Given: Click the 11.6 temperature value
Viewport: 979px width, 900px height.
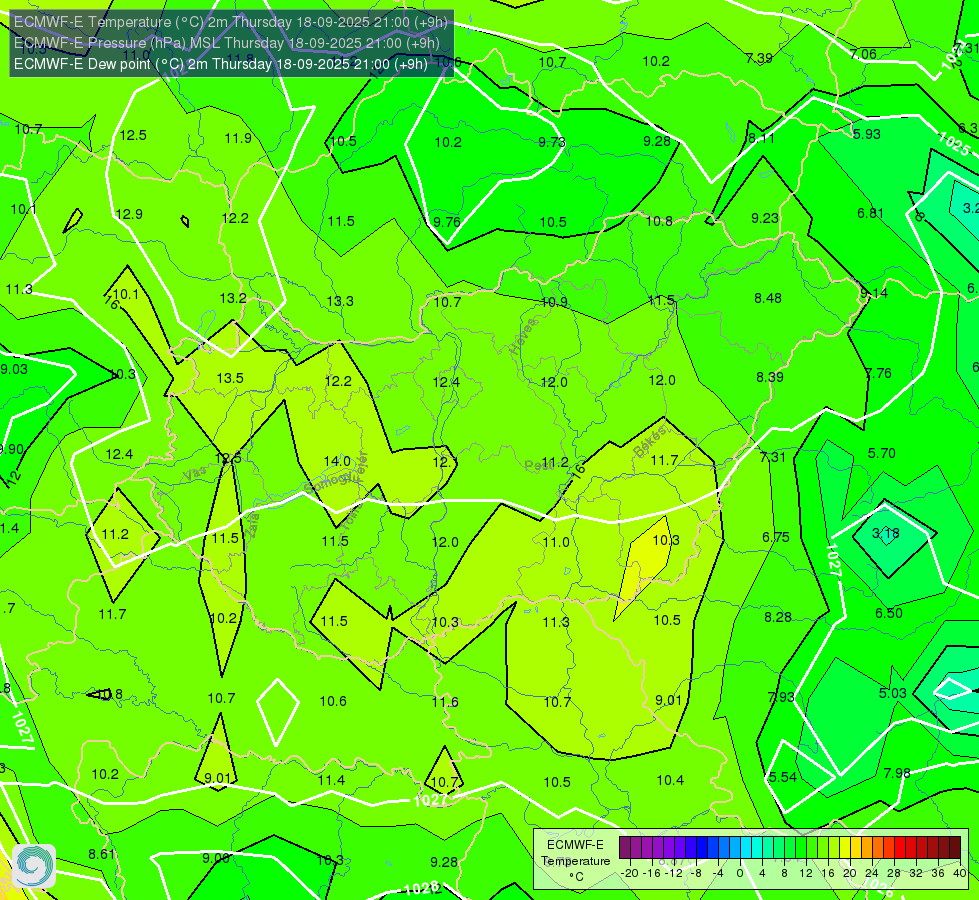Looking at the screenshot, I should [445, 702].
